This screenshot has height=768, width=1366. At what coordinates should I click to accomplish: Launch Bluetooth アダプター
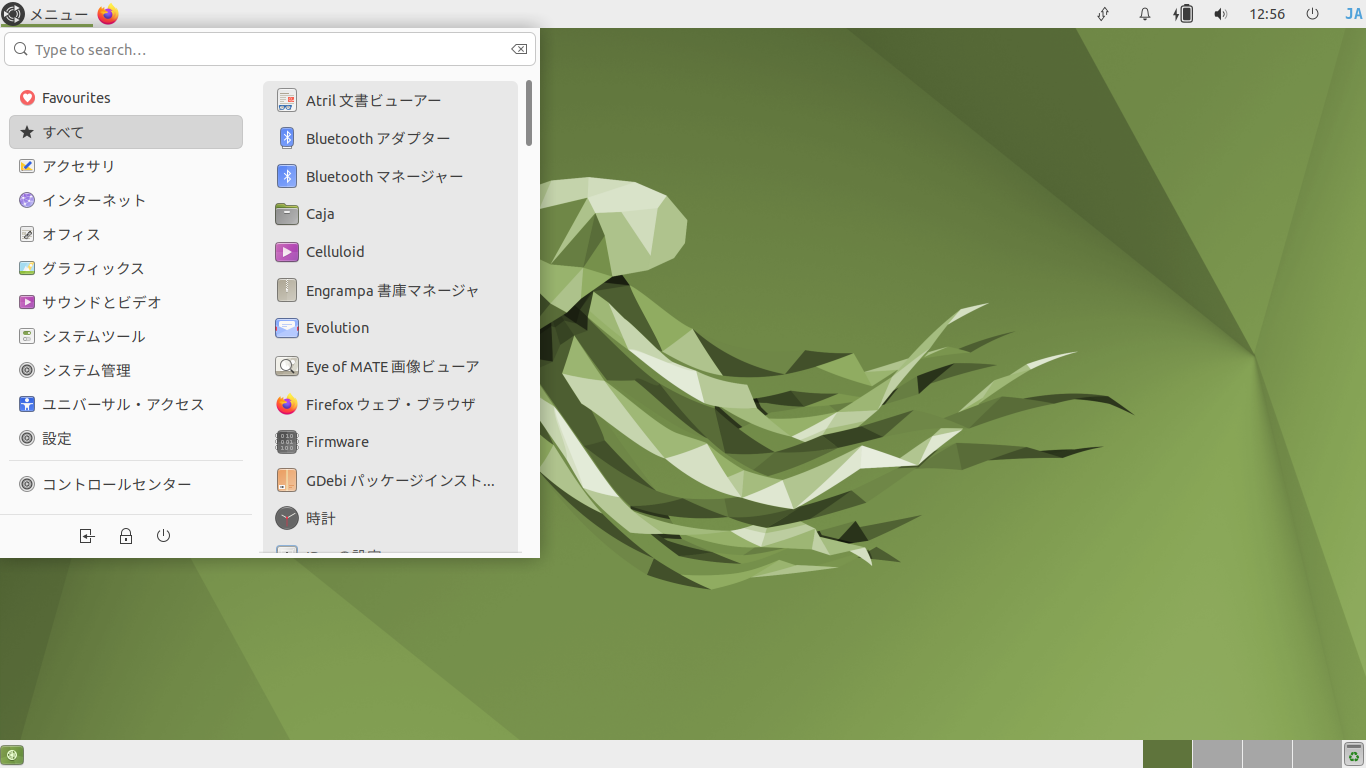click(x=390, y=138)
